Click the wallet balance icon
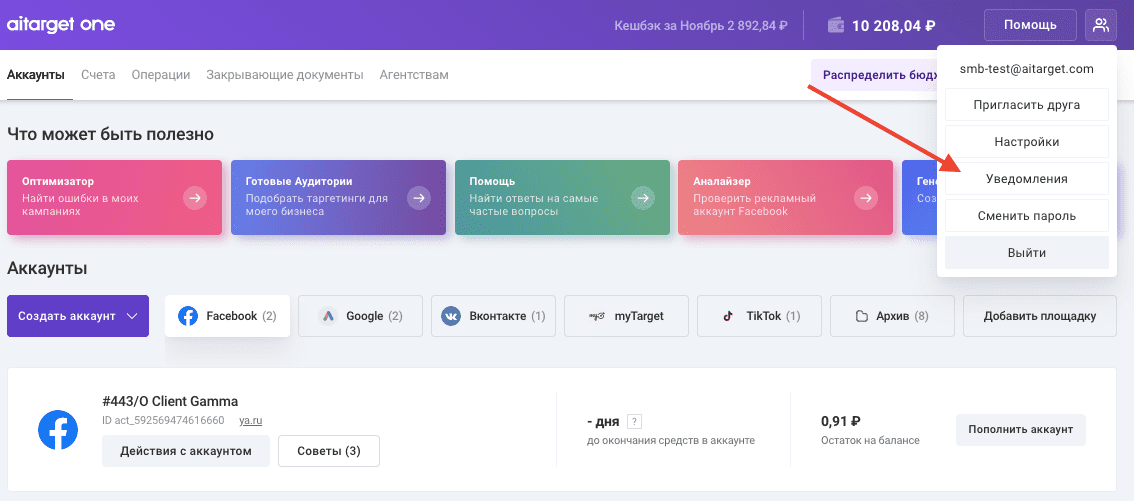The height and width of the screenshot is (501, 1134). (x=836, y=26)
